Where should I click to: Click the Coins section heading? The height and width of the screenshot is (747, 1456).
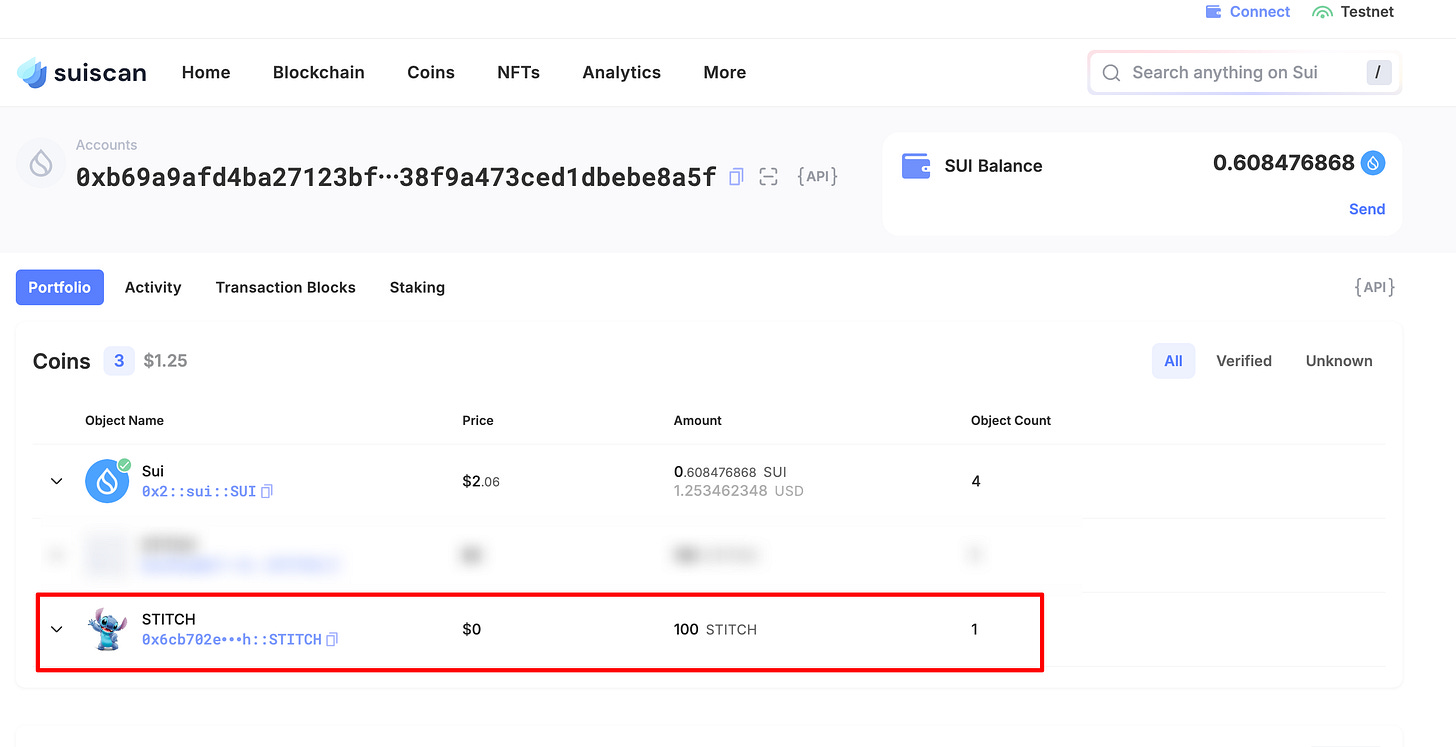[62, 361]
